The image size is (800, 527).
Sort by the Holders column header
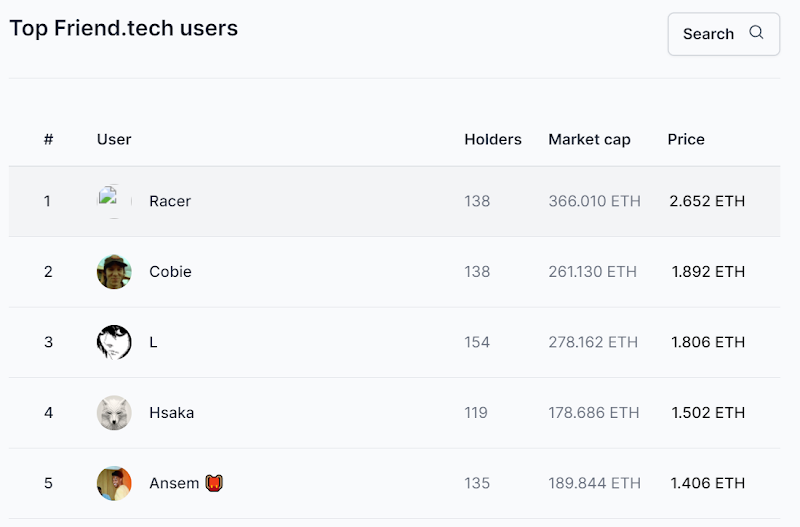tap(493, 139)
